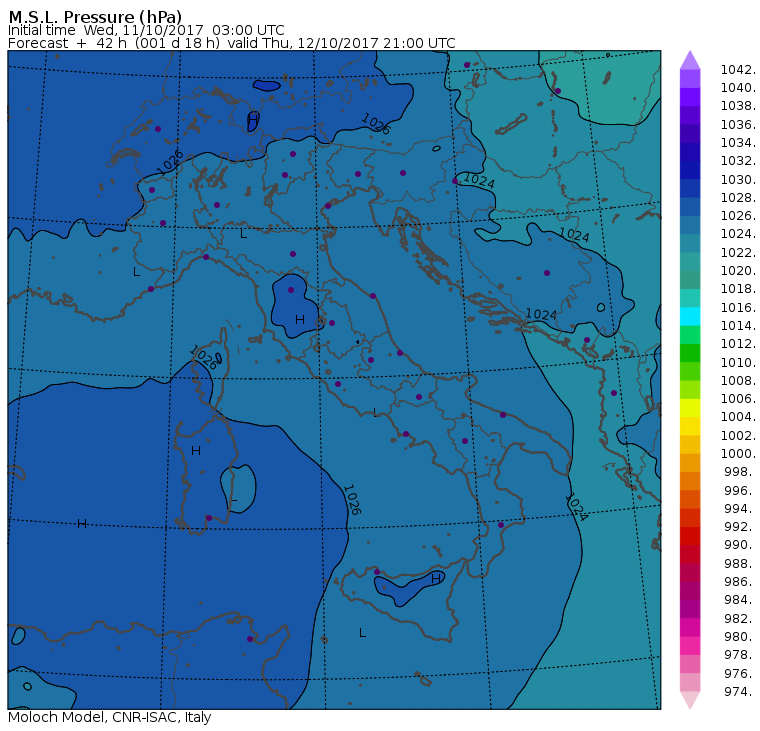Pick the cyan swatch between 1014 and 1016
Screen dimensions: 760x731
point(690,316)
